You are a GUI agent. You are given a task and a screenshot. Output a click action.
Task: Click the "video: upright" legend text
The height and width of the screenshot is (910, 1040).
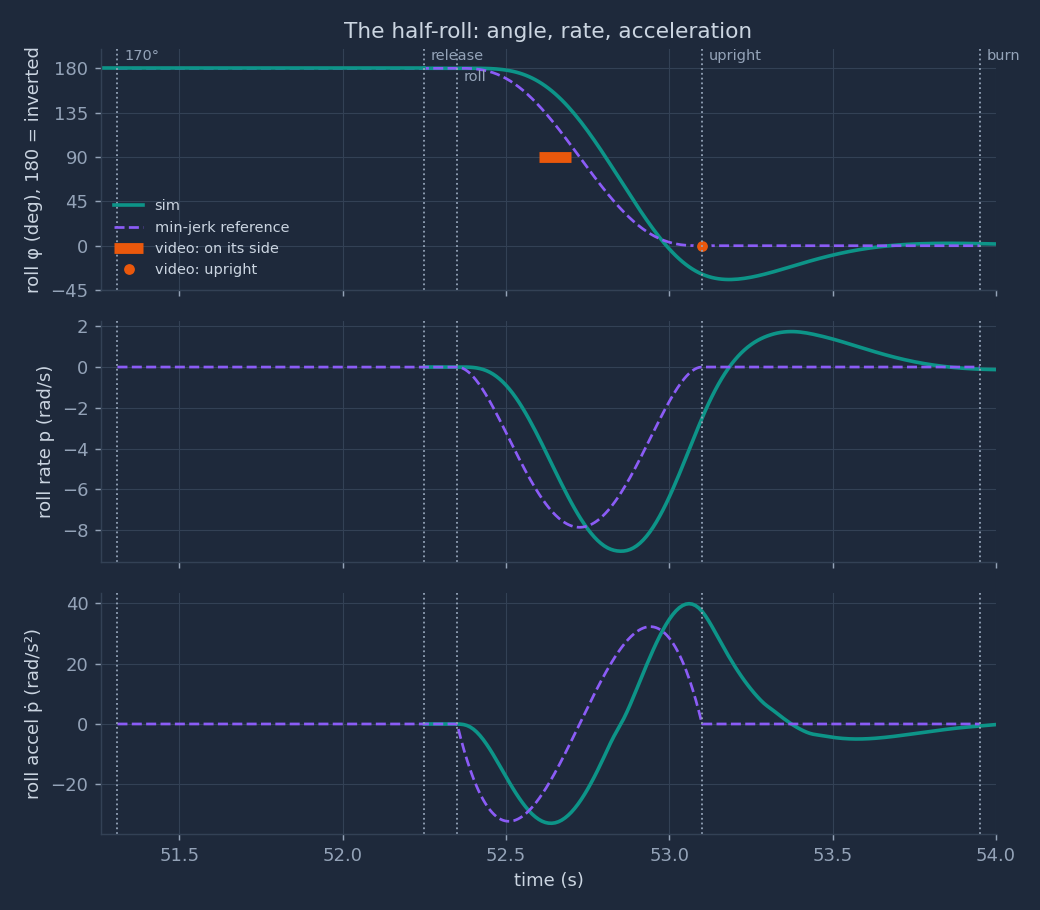click(206, 269)
